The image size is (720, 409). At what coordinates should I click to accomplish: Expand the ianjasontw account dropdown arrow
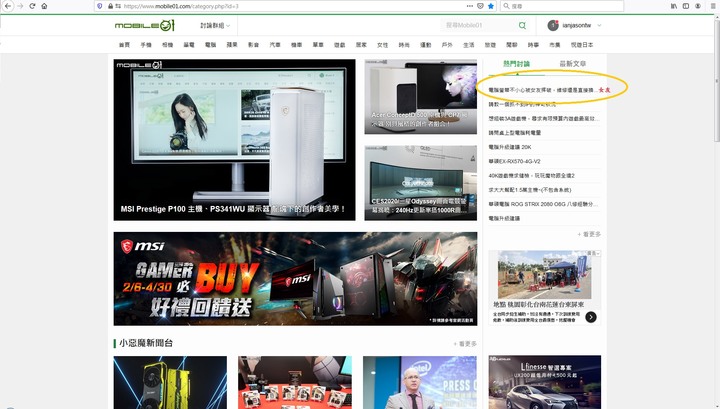click(x=599, y=25)
